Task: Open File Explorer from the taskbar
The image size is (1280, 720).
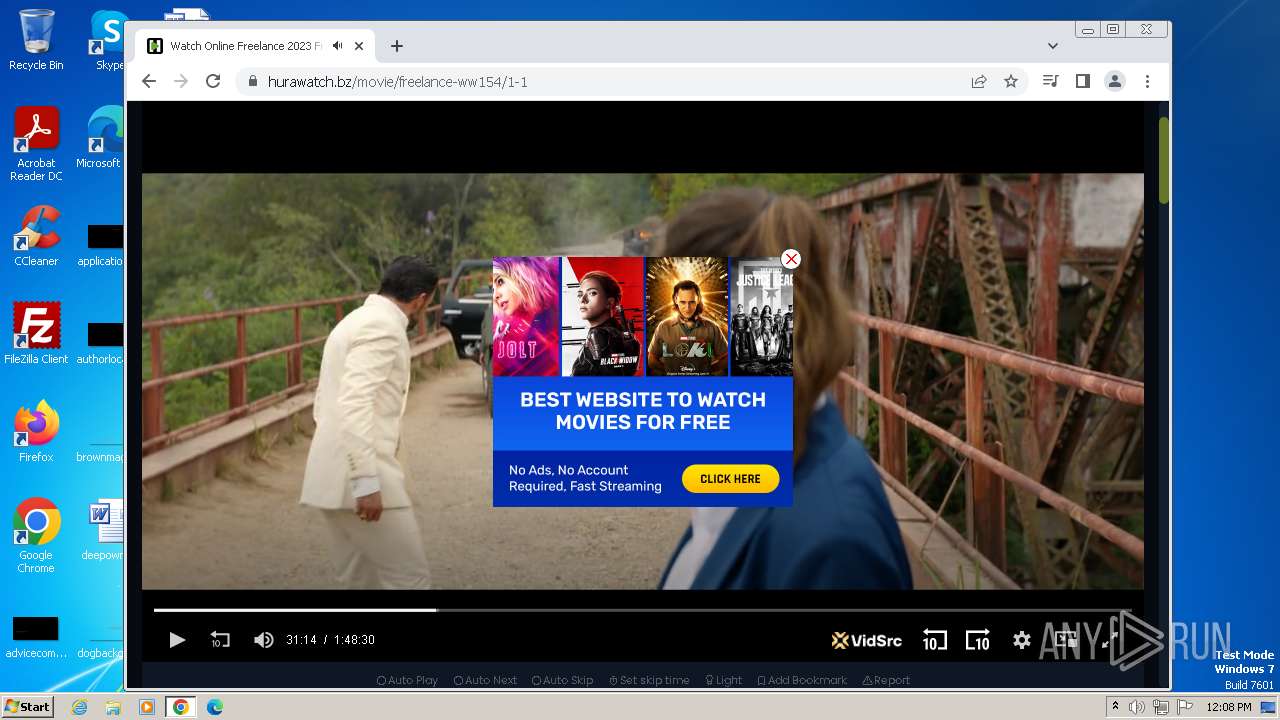Action: [x=113, y=707]
